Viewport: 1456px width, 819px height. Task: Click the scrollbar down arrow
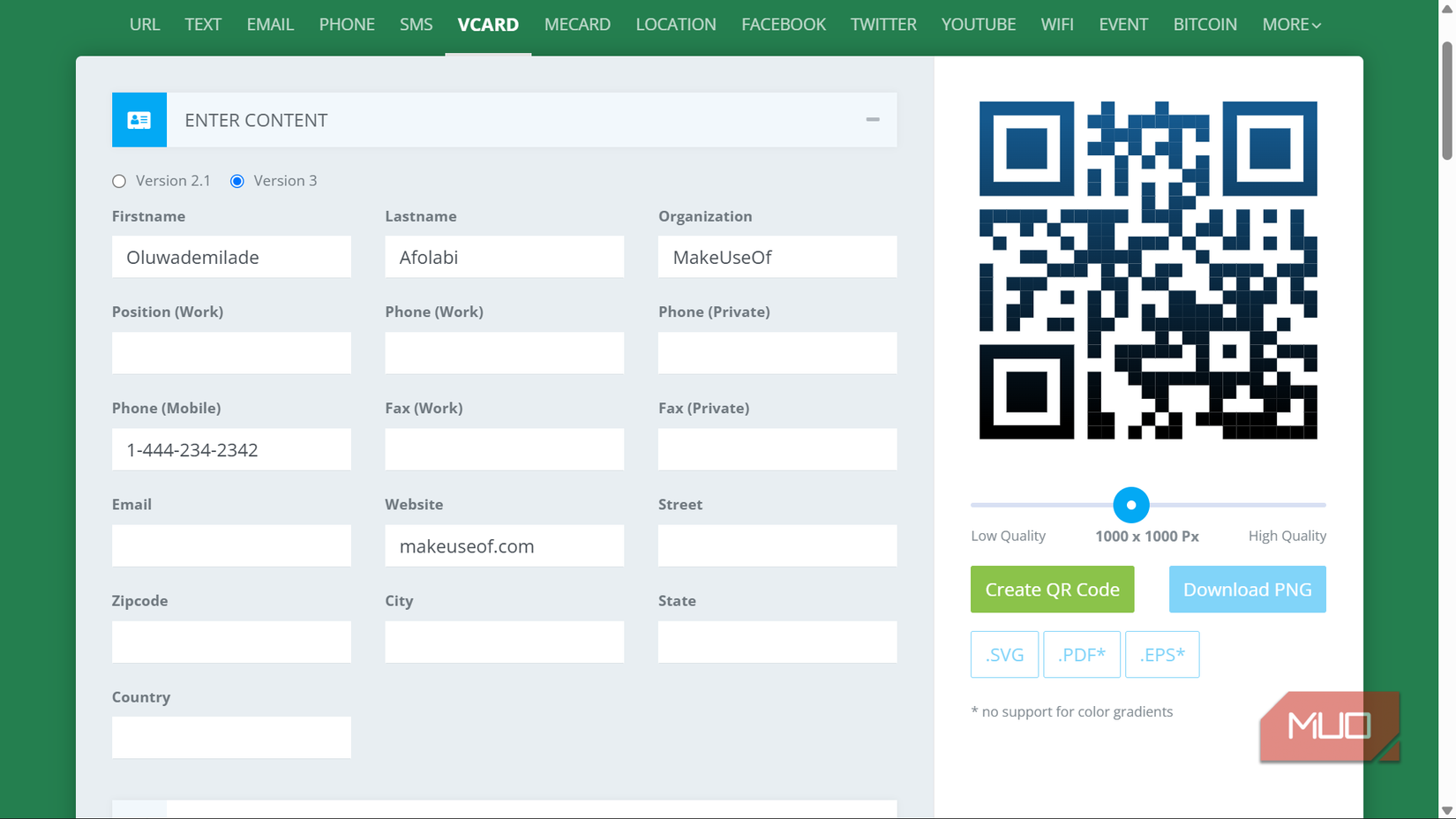1446,810
